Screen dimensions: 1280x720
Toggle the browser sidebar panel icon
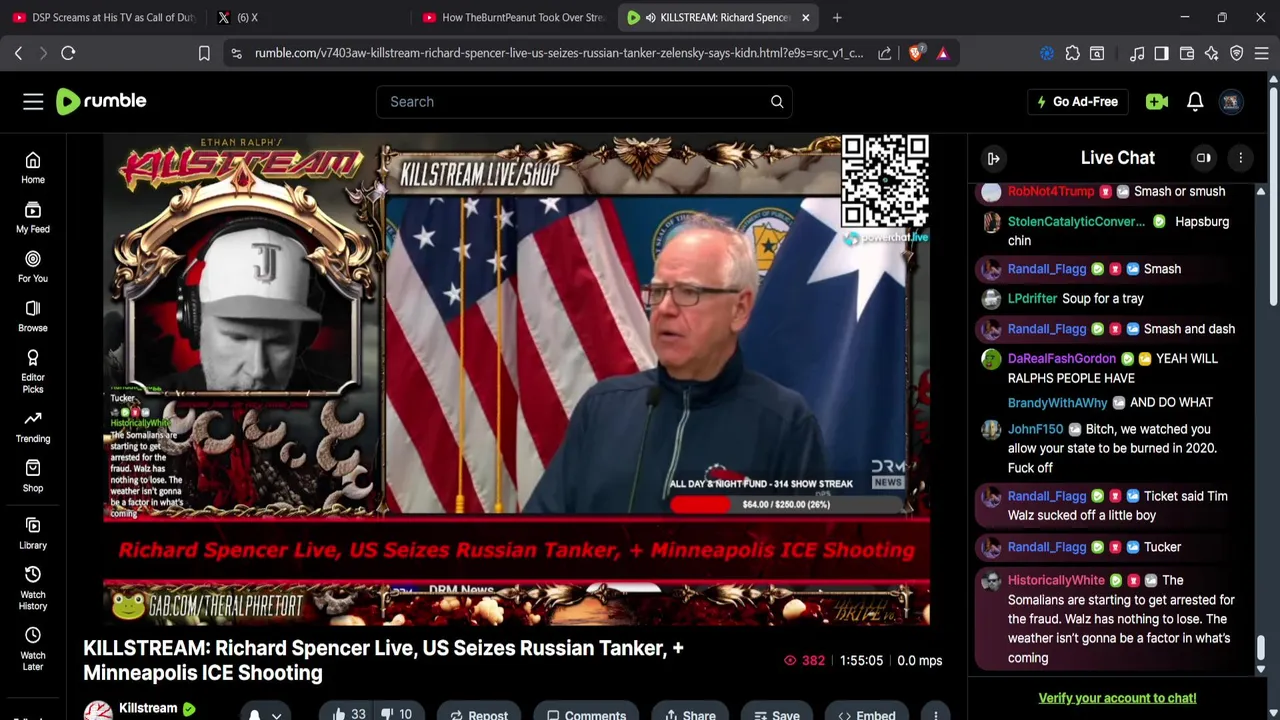1161,53
